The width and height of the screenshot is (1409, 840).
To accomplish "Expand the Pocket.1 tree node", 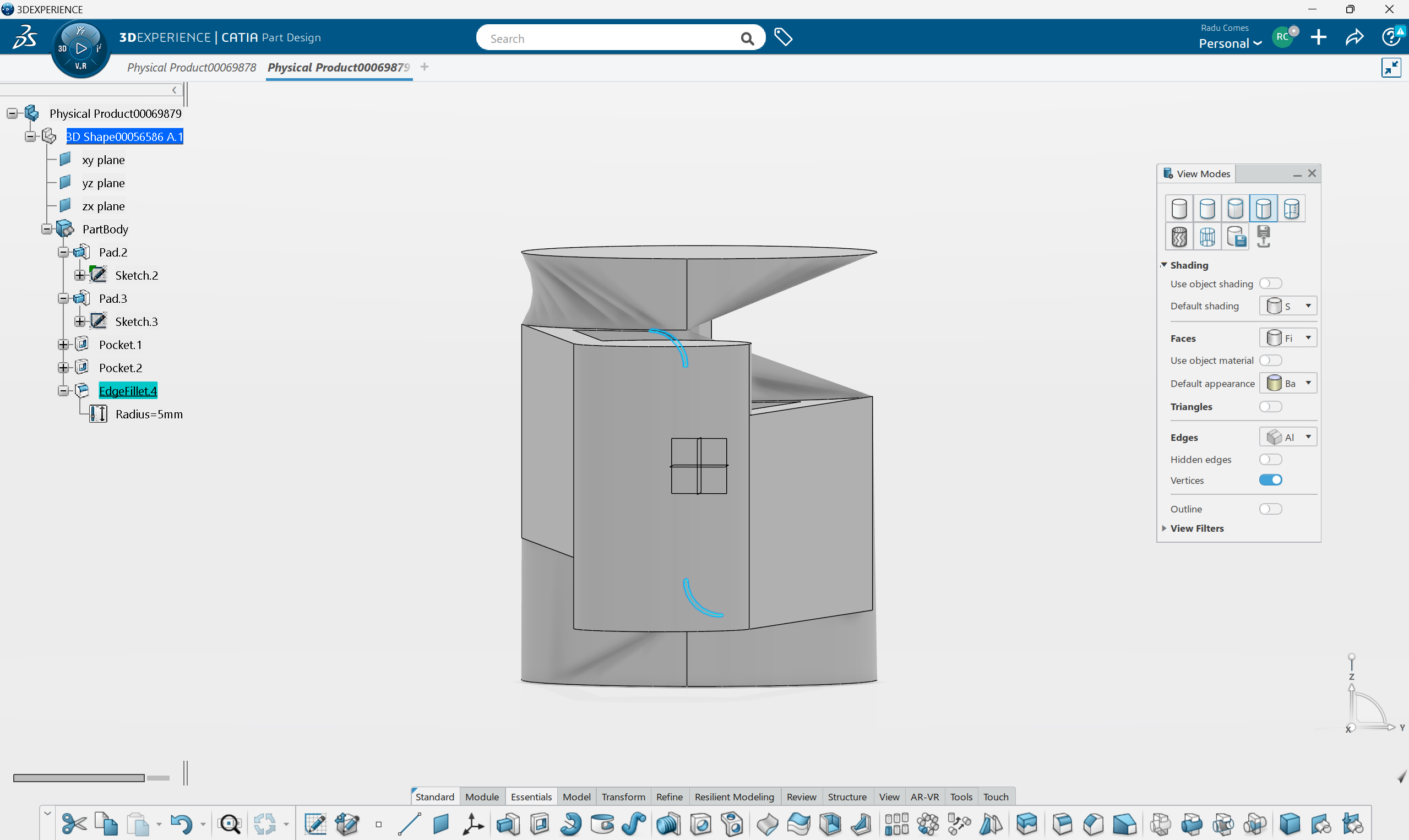I will [63, 345].
